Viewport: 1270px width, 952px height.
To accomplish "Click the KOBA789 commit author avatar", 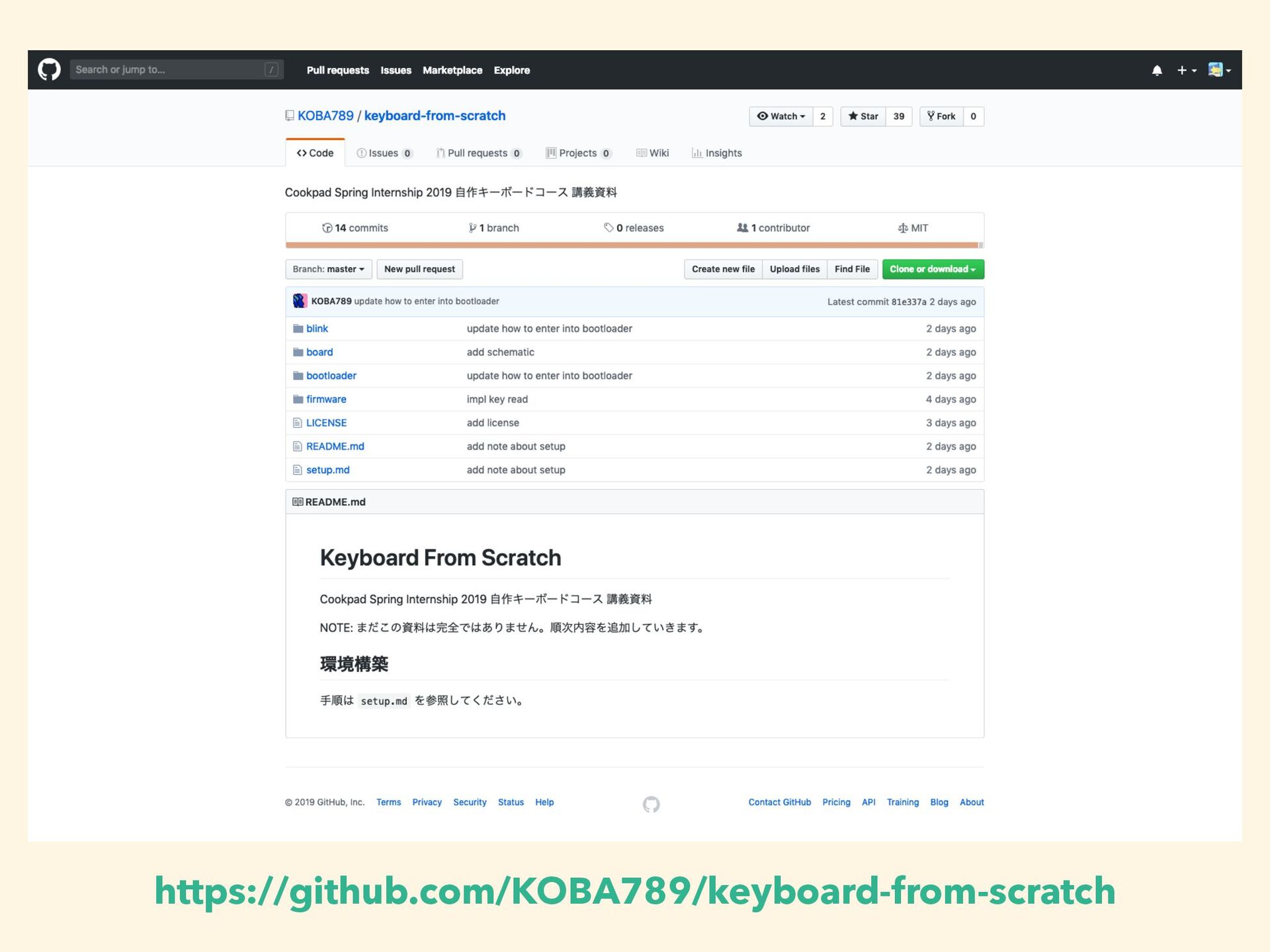I will [300, 301].
